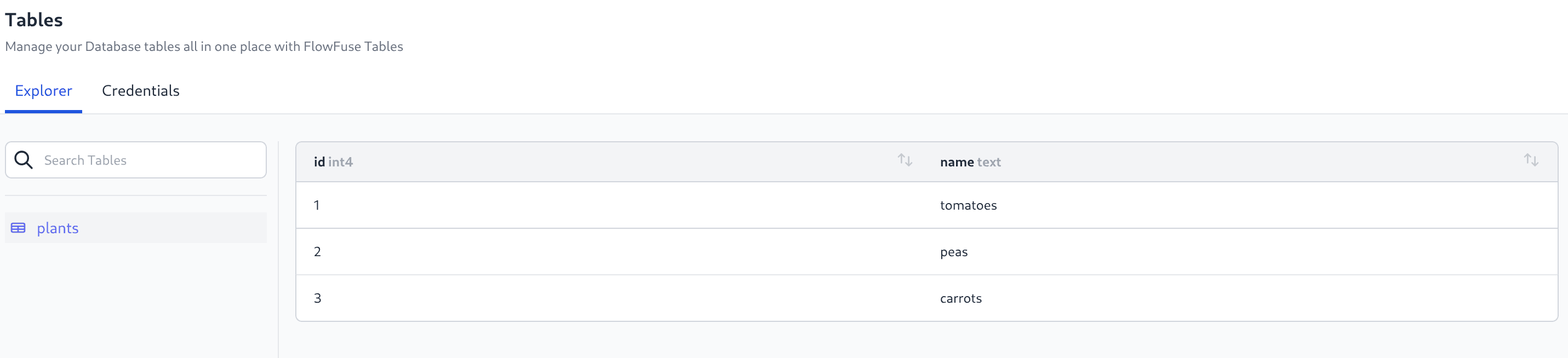Select the cell containing peas

(954, 251)
